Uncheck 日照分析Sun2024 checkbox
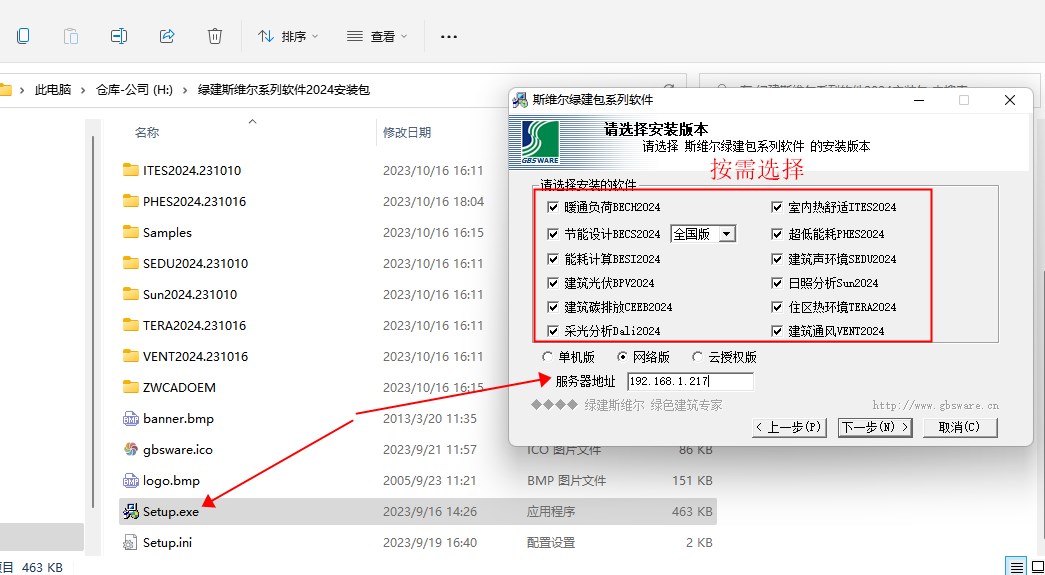 (776, 283)
